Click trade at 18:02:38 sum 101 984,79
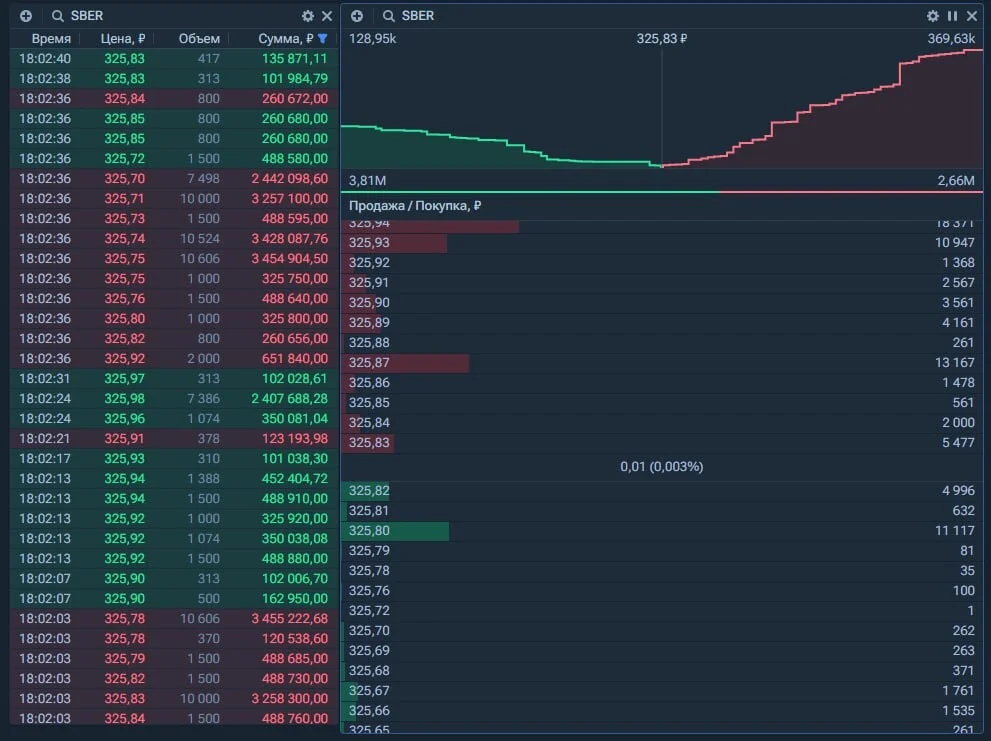This screenshot has height=741, width=991. [x=174, y=79]
